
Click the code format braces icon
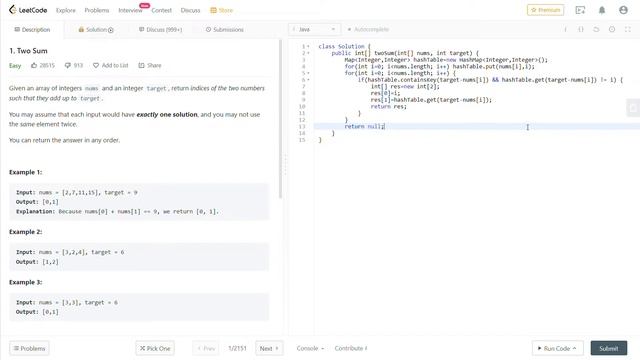coord(581,29)
